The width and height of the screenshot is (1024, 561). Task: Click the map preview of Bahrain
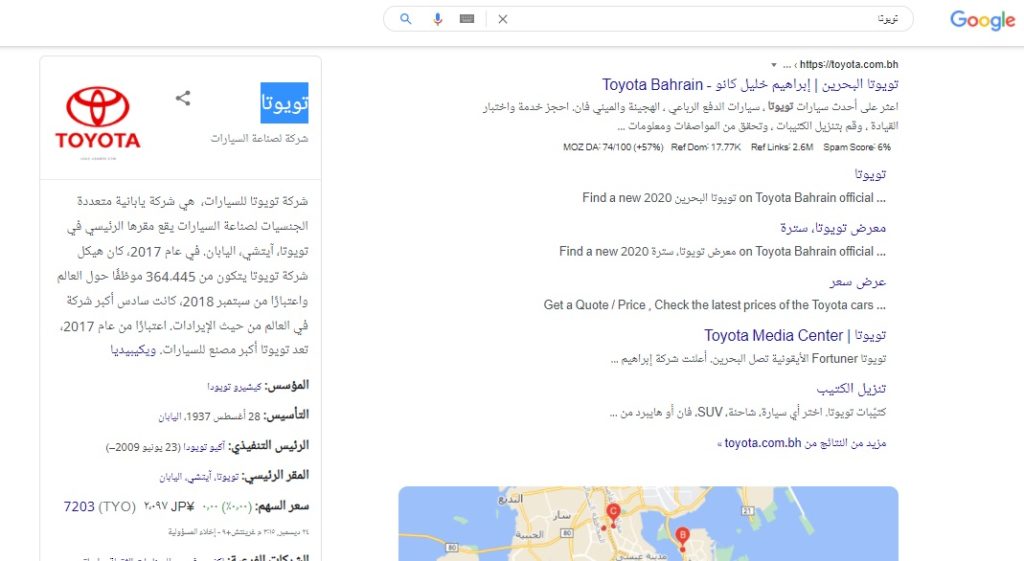648,523
